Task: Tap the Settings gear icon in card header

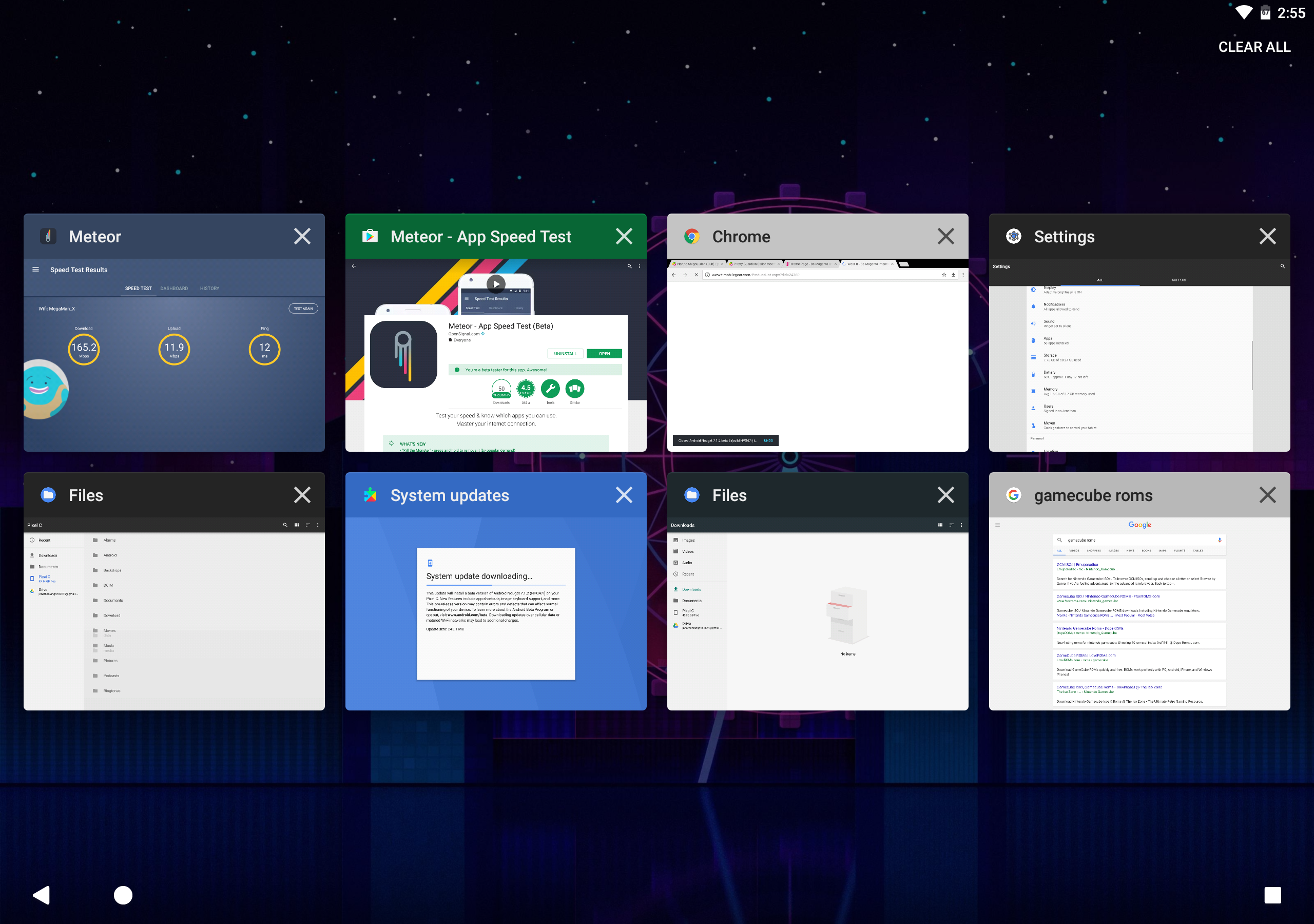Action: (1014, 237)
